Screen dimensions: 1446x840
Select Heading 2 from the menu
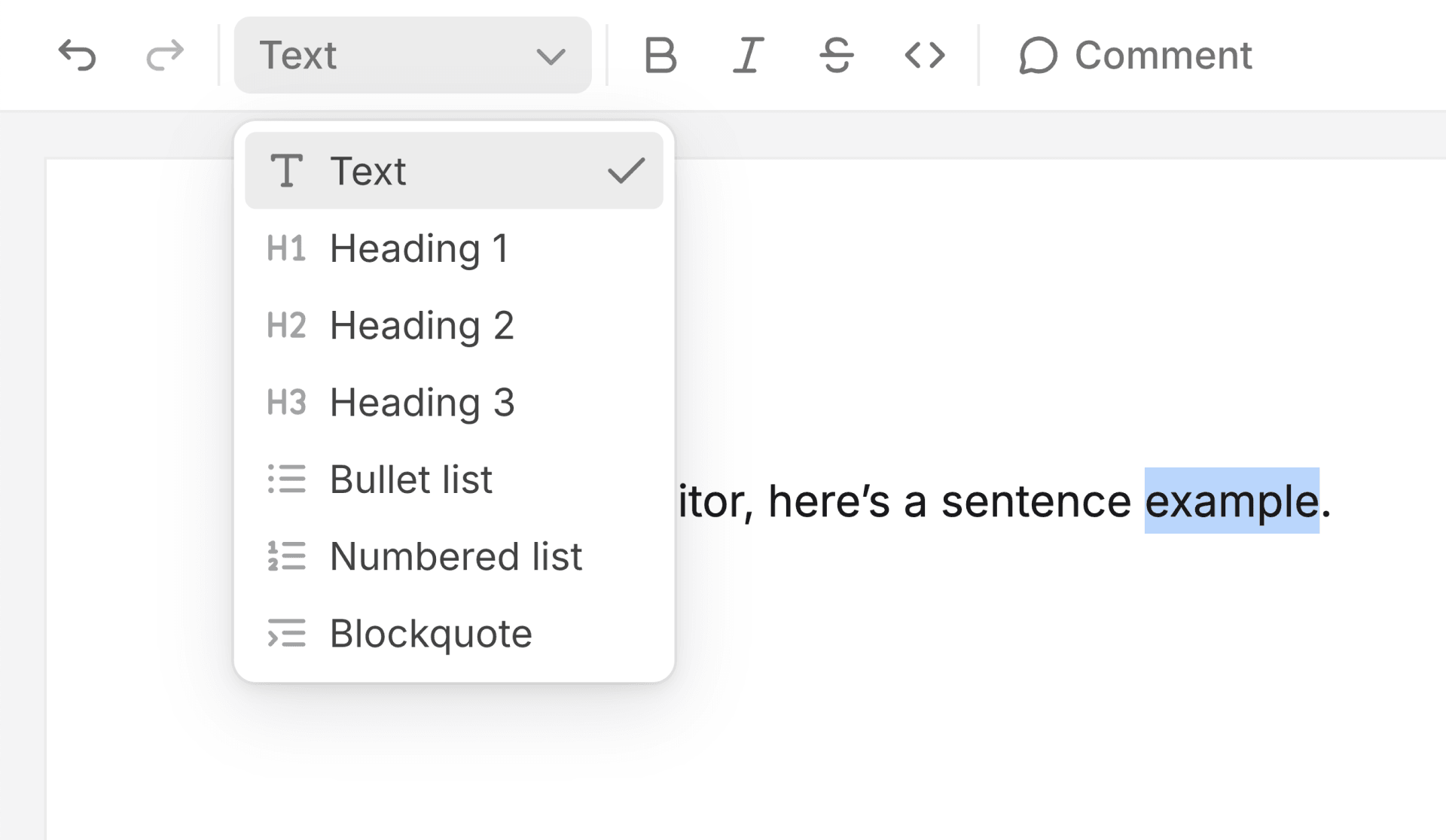(422, 326)
